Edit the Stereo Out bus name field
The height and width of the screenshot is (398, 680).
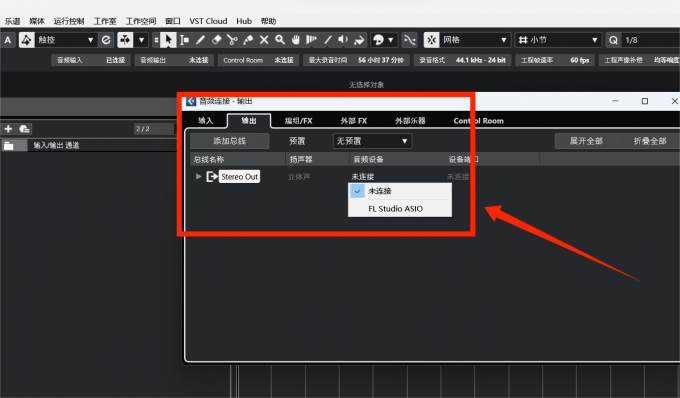pyautogui.click(x=239, y=176)
